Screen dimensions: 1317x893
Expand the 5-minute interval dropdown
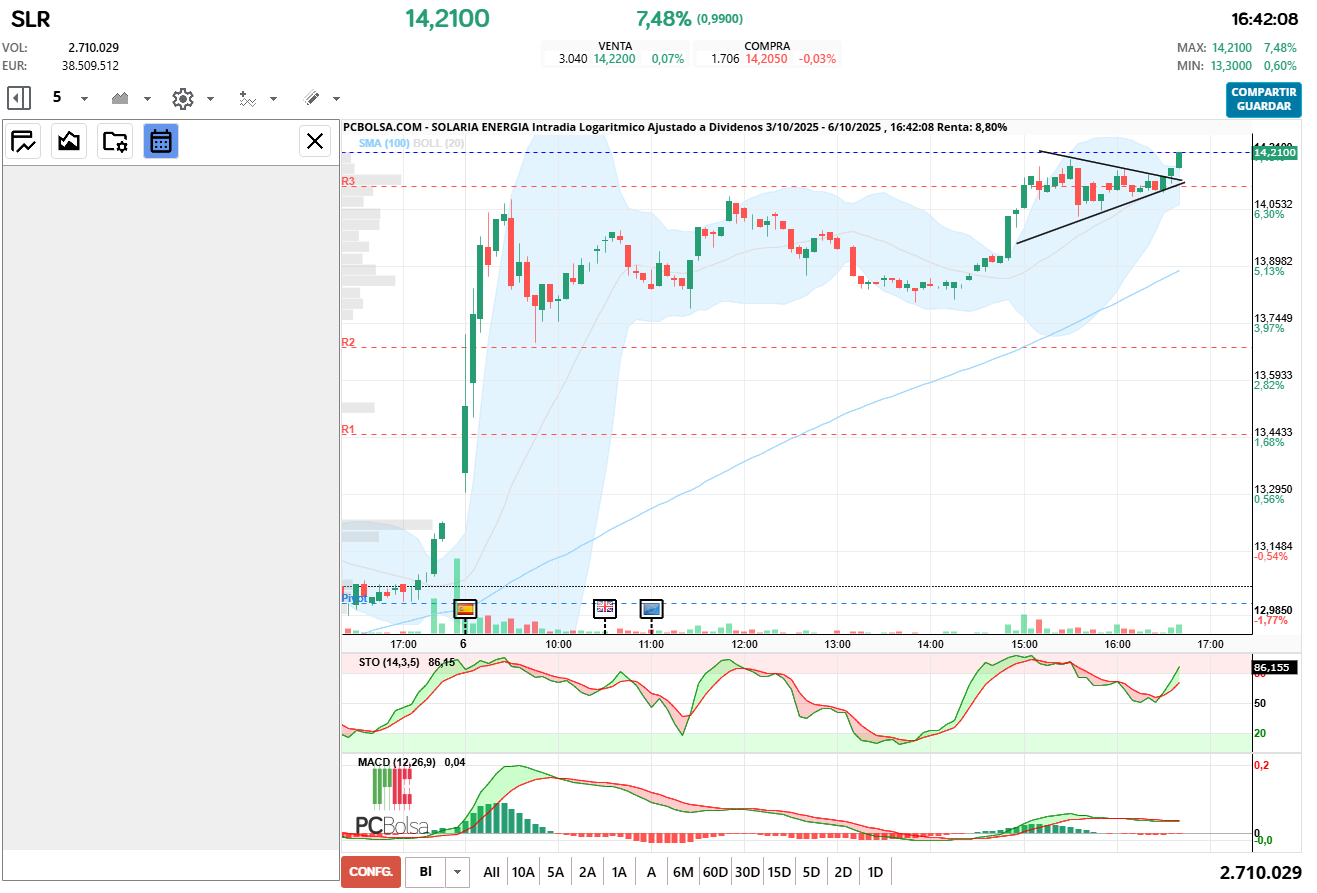coord(84,98)
